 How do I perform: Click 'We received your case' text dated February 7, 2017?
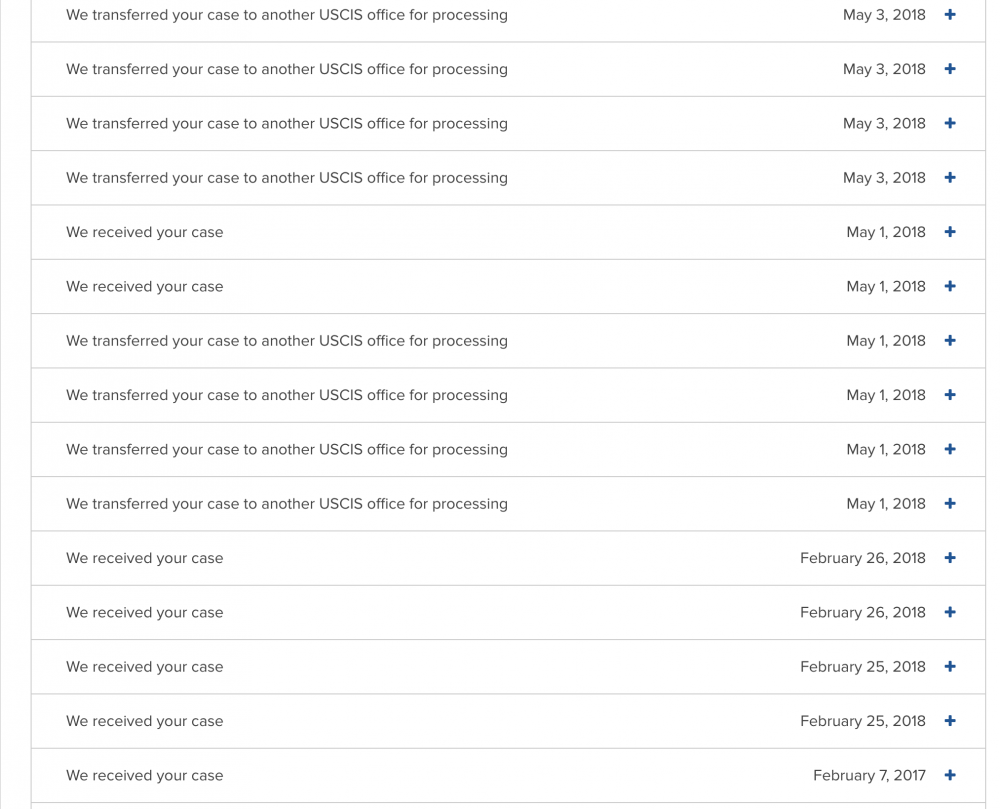point(145,776)
